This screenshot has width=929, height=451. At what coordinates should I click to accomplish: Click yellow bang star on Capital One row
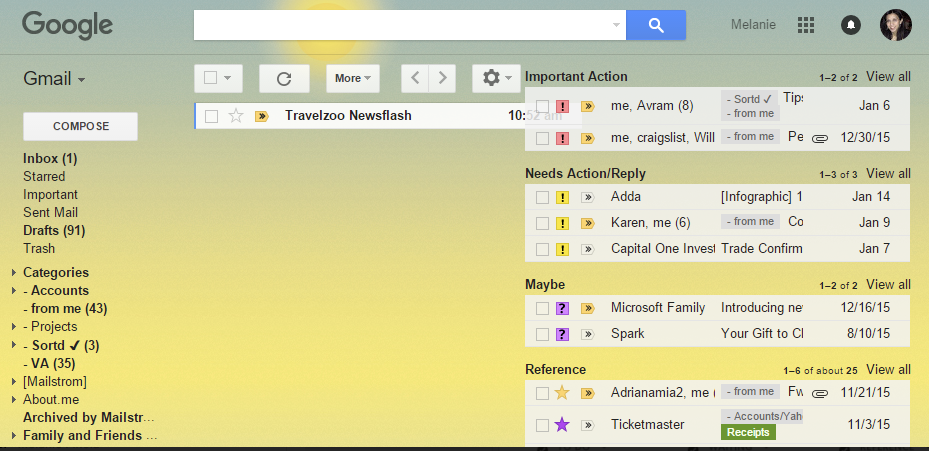[562, 250]
